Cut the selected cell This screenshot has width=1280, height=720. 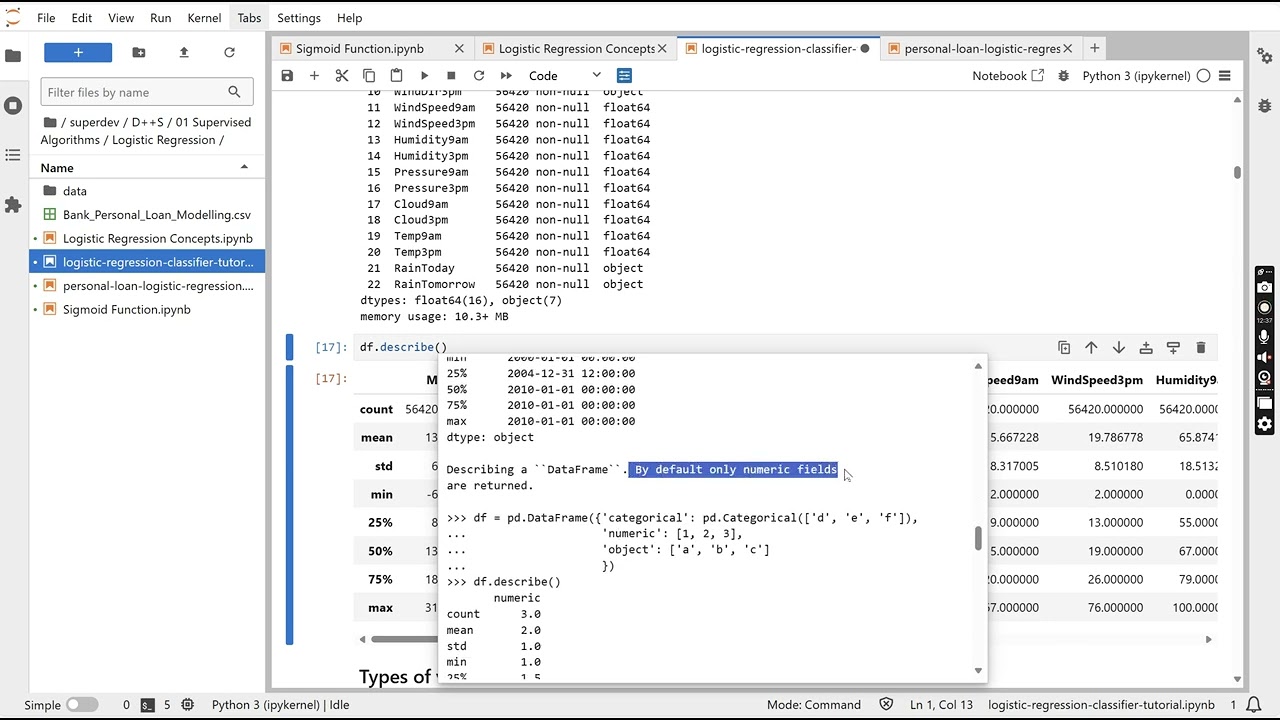(x=342, y=75)
